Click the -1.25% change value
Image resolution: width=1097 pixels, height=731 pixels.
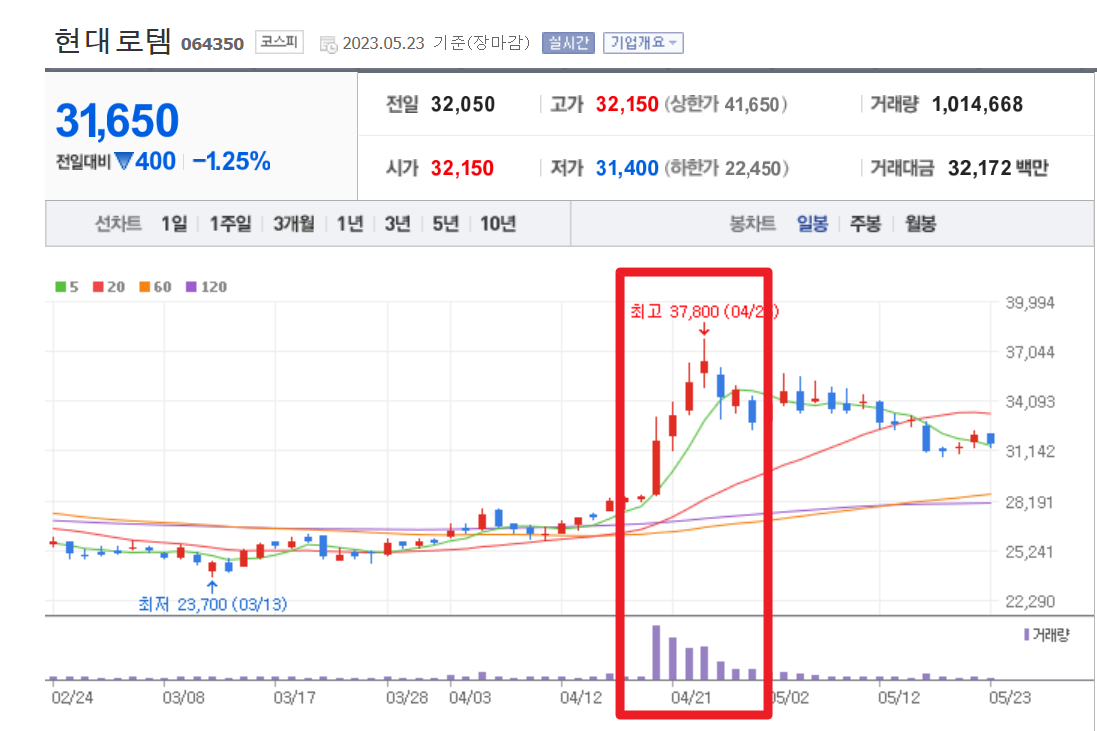[x=232, y=162]
